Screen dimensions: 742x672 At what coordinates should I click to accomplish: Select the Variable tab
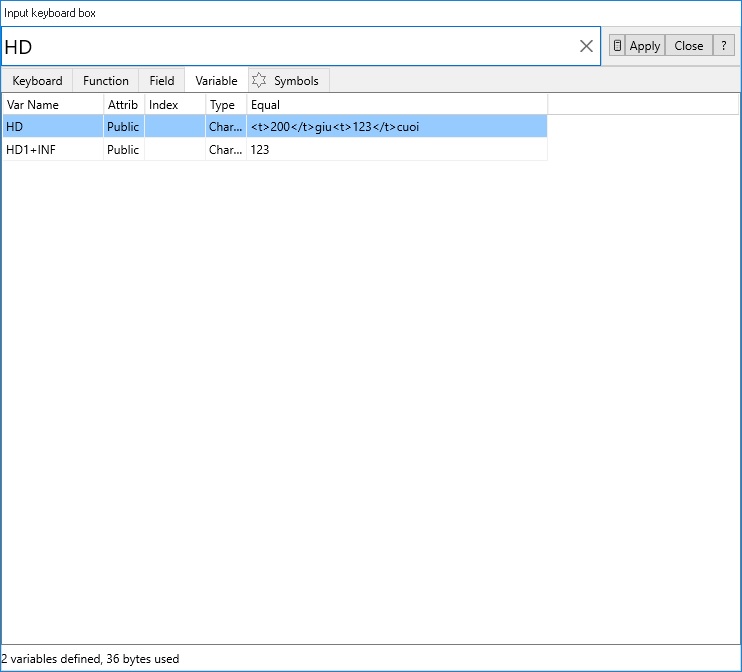pyautogui.click(x=216, y=81)
